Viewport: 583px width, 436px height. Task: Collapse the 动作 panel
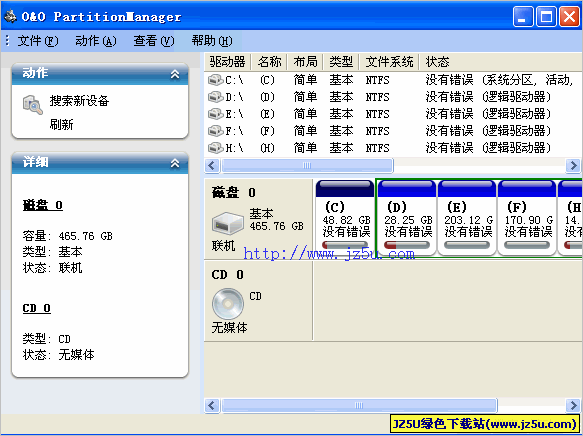(175, 74)
